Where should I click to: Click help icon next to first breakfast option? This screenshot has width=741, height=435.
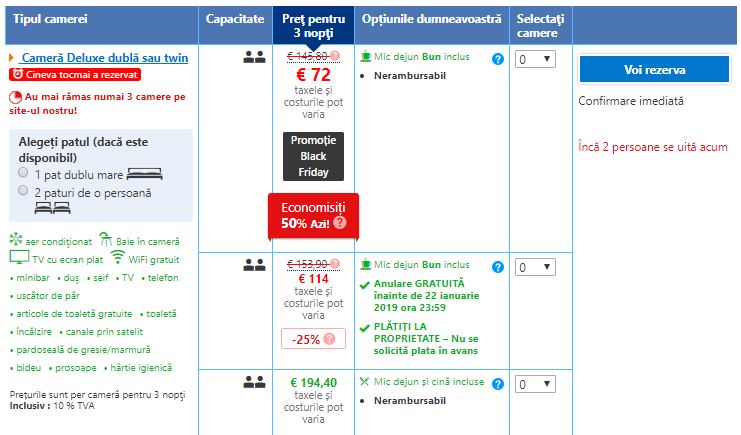(497, 59)
